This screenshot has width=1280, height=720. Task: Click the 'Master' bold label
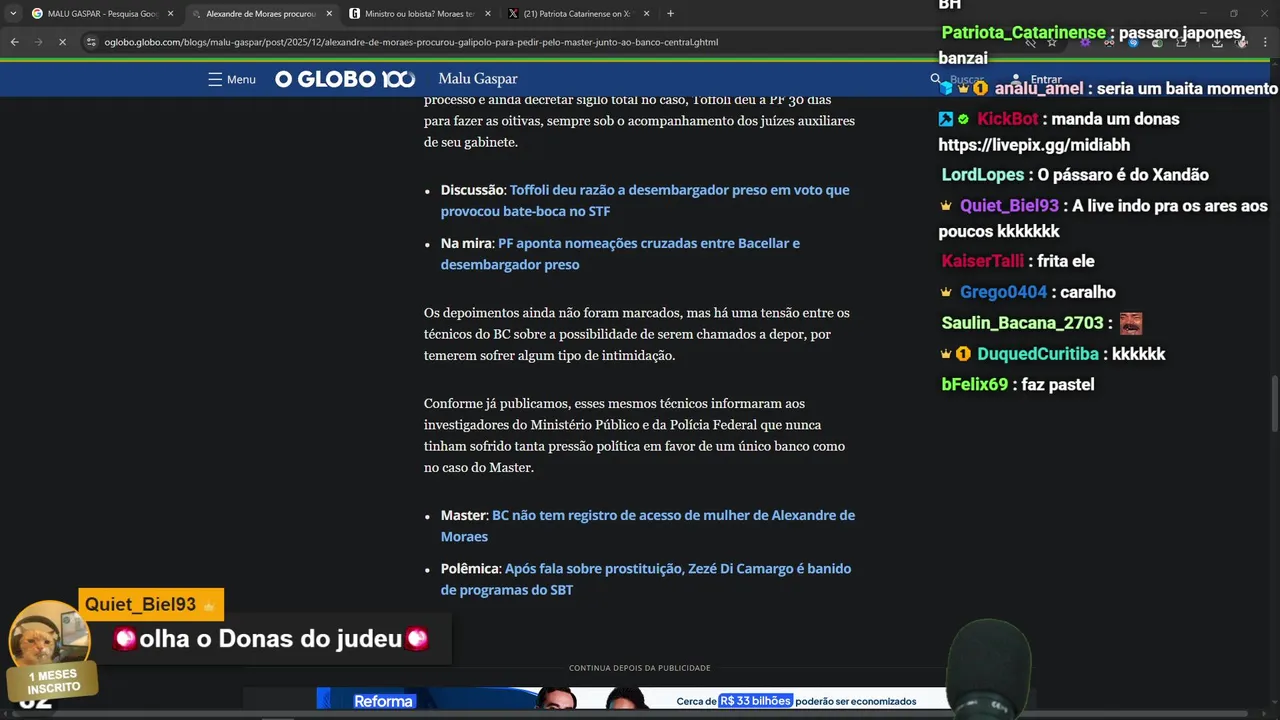click(x=463, y=515)
